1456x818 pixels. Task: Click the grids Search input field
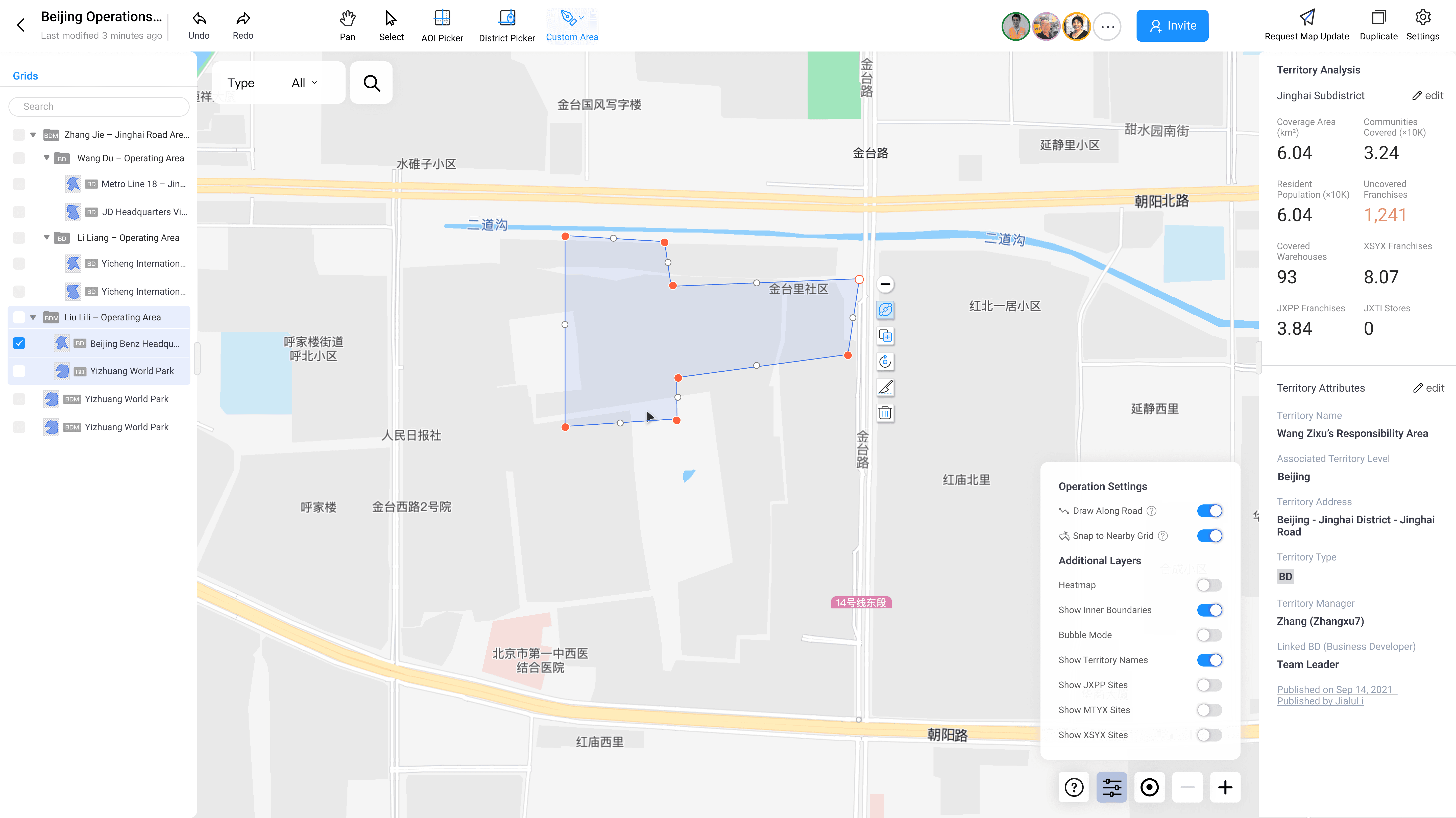(100, 106)
